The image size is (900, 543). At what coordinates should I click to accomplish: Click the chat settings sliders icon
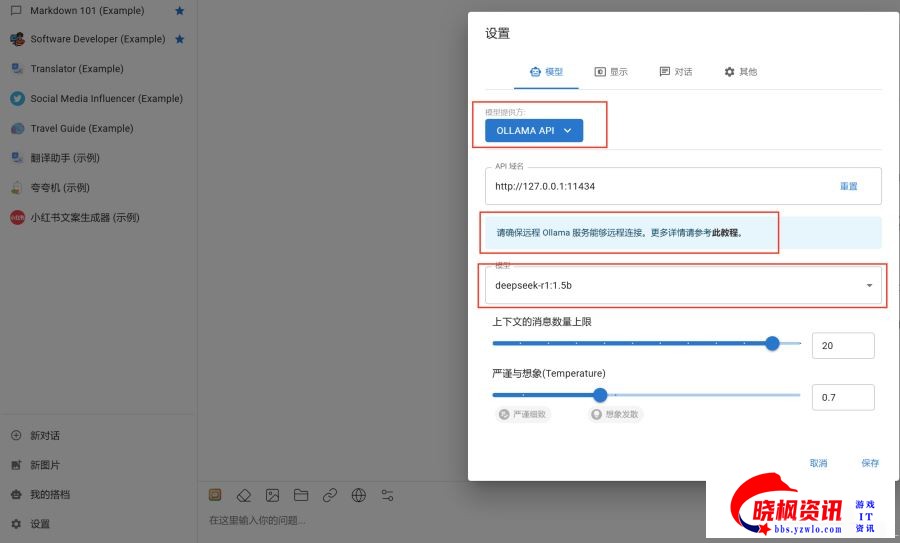[x=387, y=495]
